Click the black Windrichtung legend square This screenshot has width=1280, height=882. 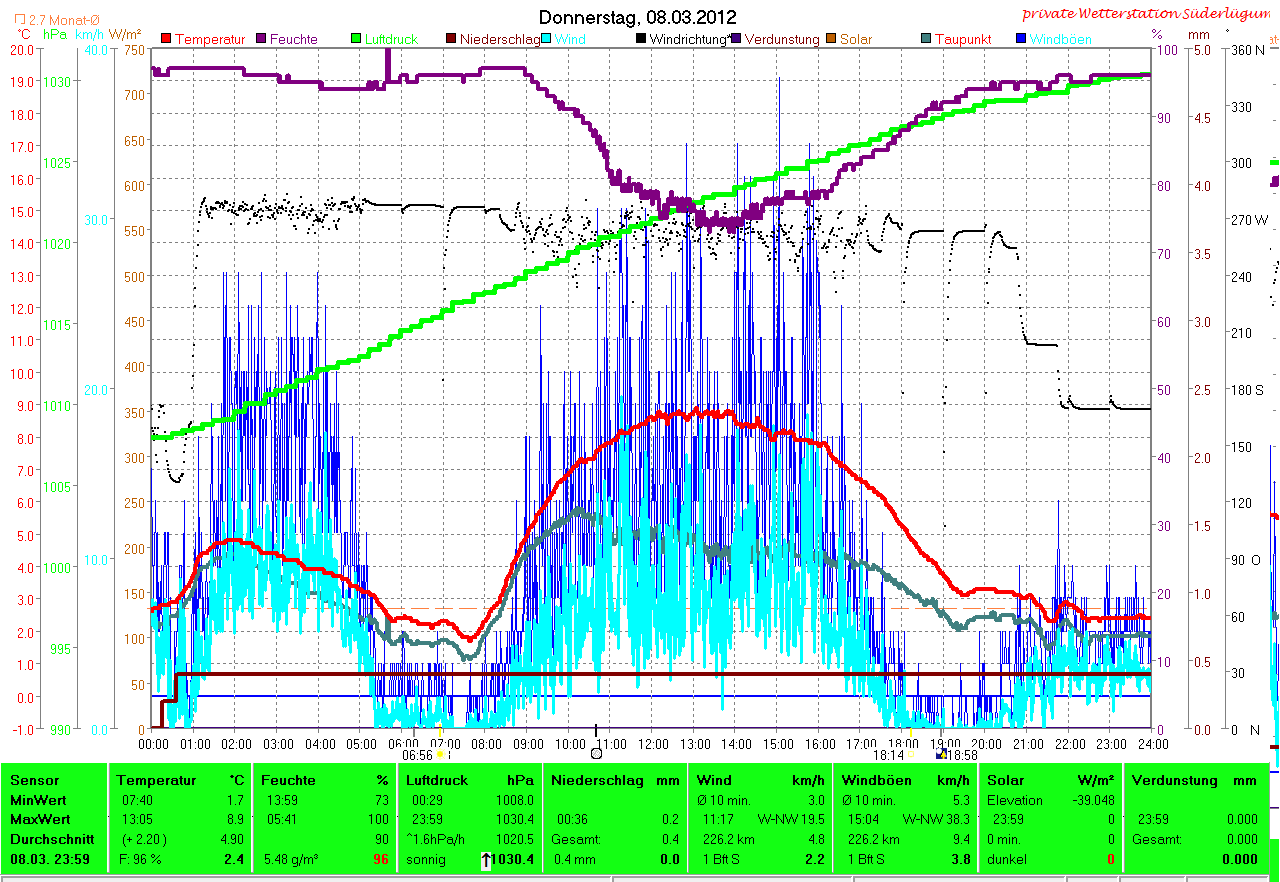click(641, 39)
